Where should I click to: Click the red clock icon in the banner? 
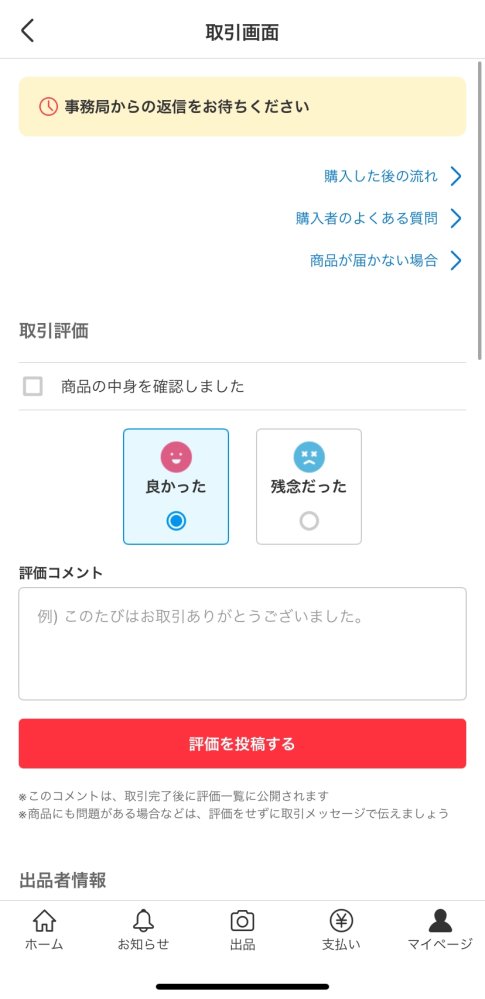48,106
